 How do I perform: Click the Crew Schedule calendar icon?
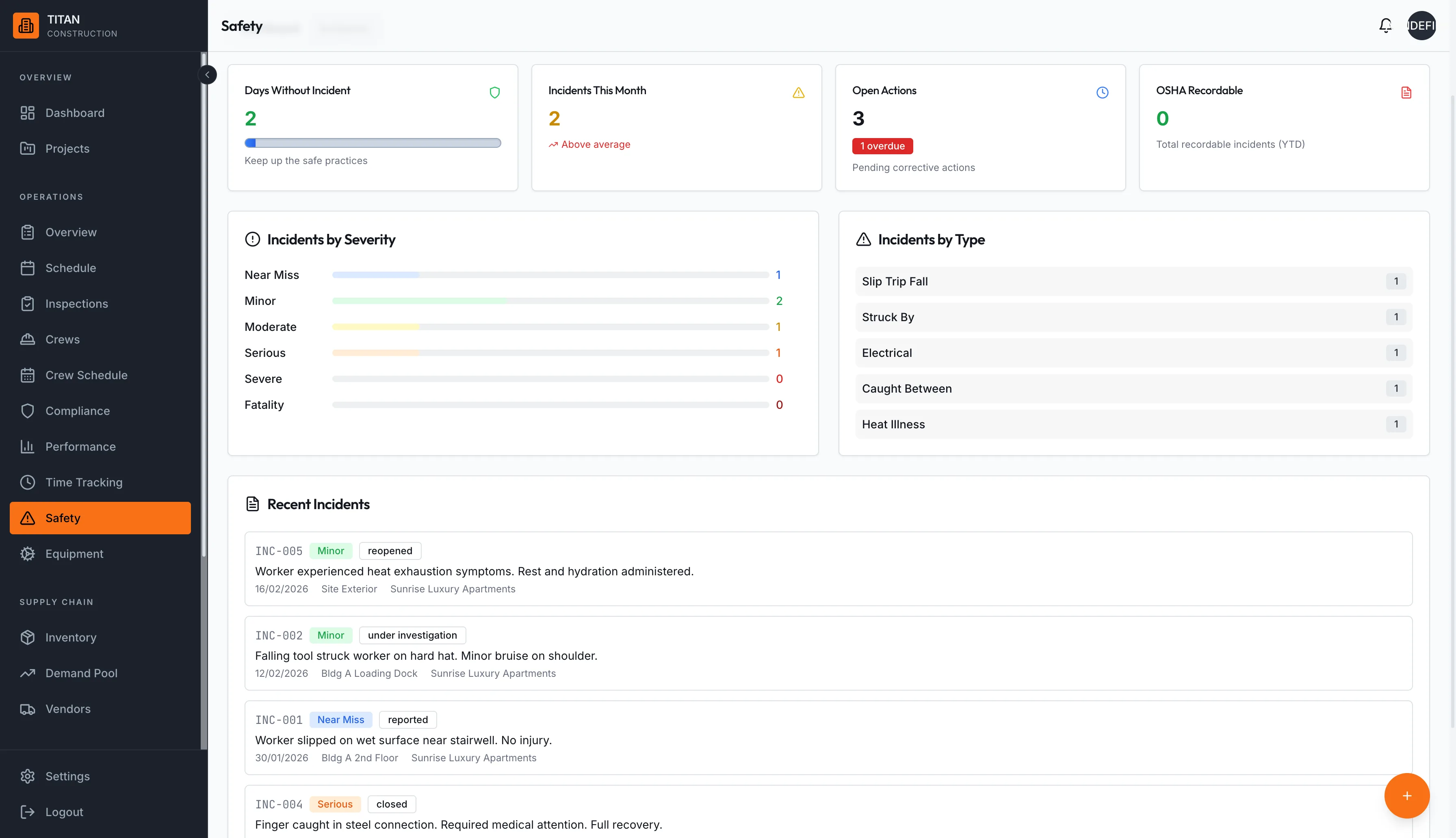click(28, 375)
